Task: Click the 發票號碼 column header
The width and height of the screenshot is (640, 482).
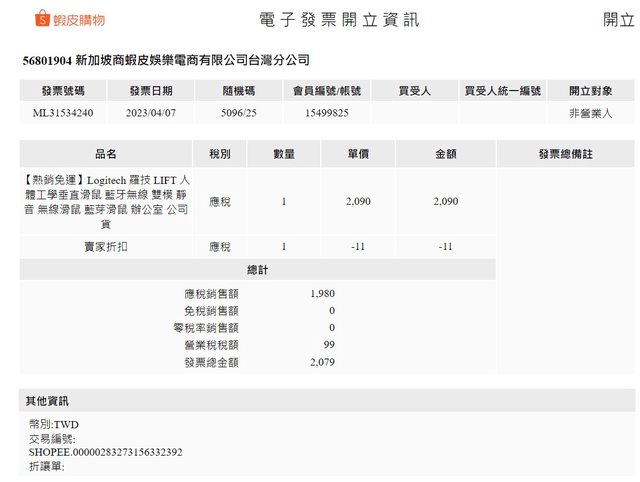Action: click(x=63, y=90)
